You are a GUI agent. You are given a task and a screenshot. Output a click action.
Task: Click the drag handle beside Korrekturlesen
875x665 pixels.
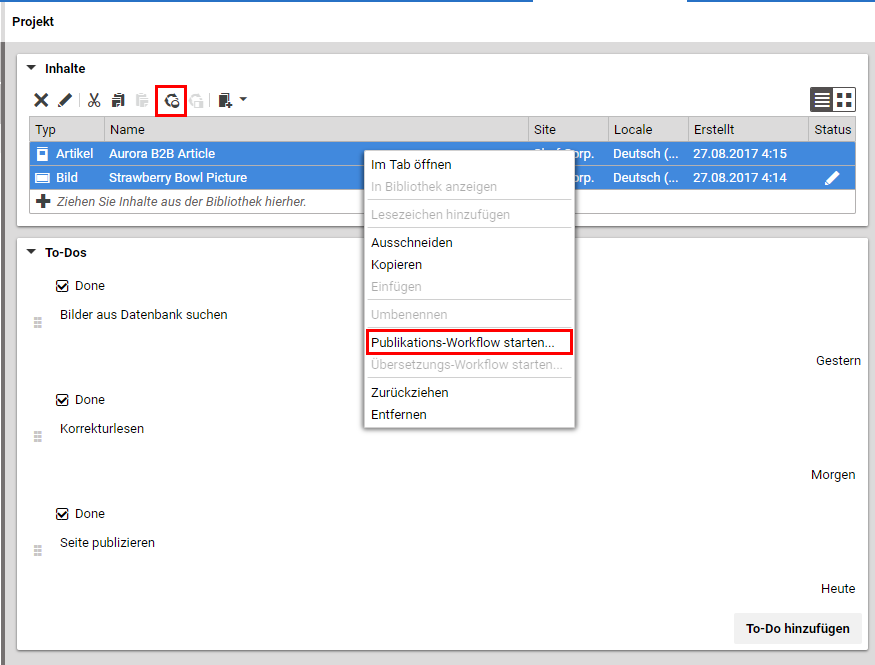(38, 437)
